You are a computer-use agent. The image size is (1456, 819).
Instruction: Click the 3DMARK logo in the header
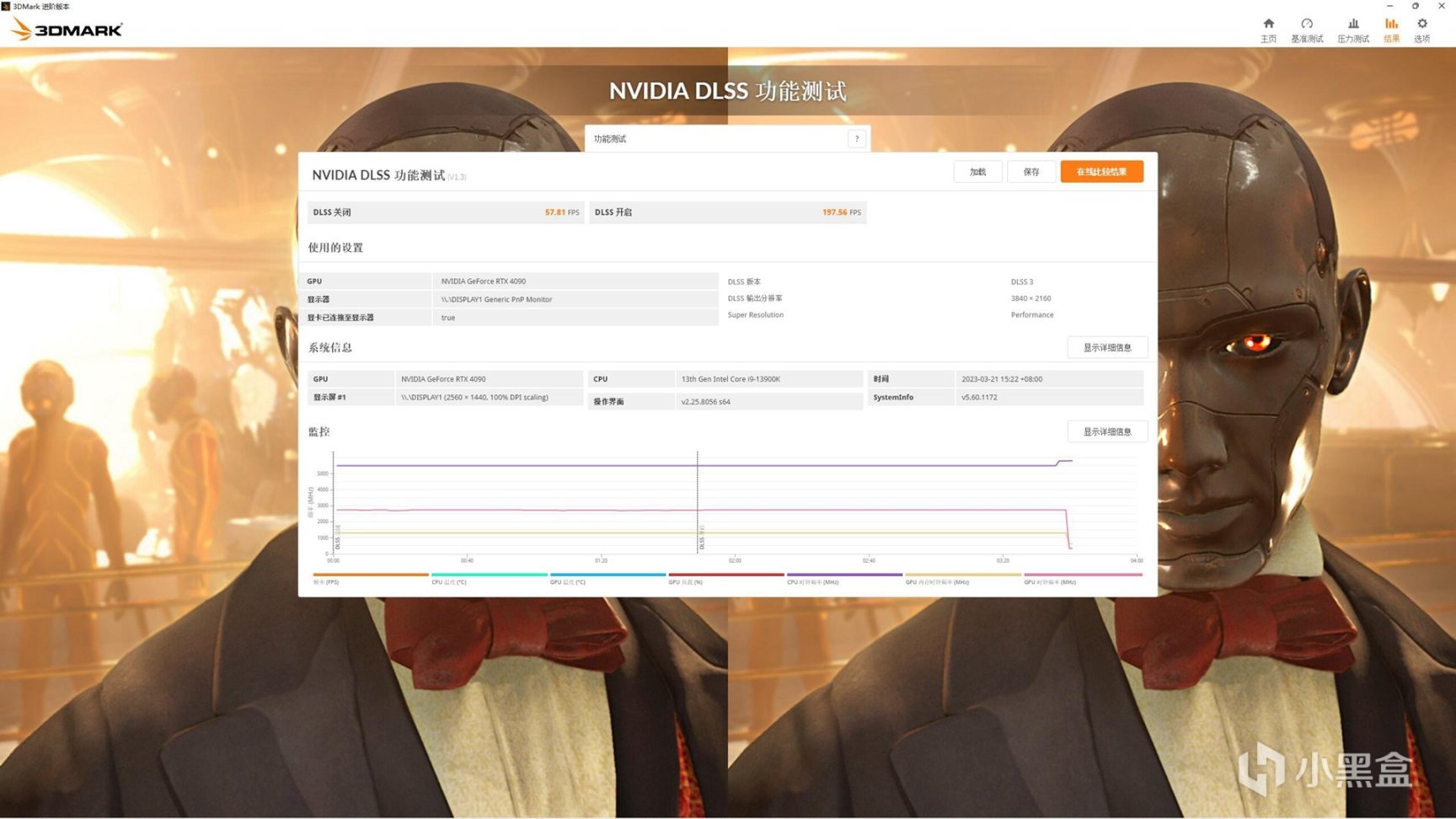coord(67,29)
